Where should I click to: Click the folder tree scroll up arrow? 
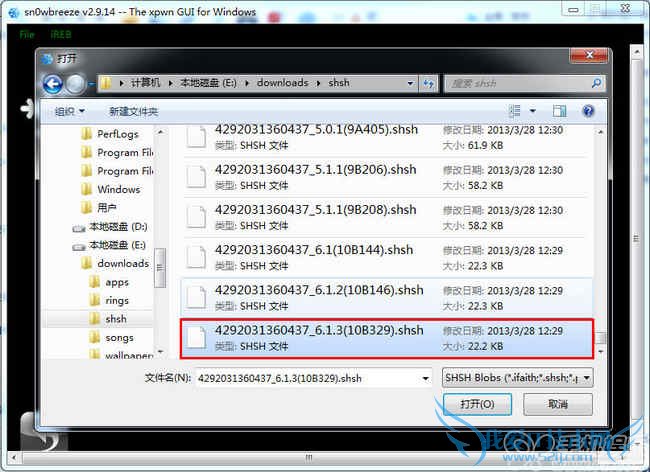[160, 132]
